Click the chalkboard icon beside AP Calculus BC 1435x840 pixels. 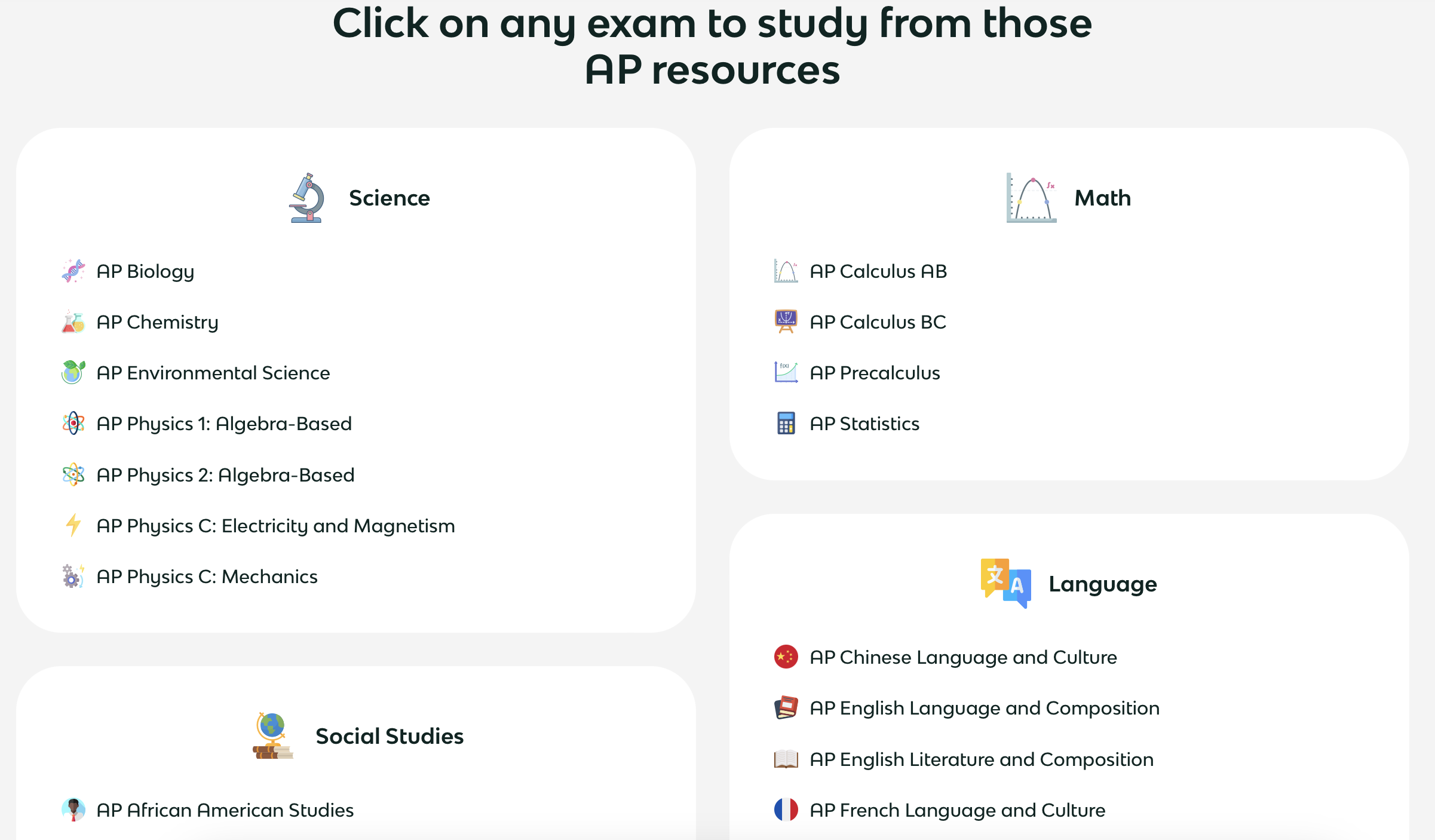coord(786,322)
